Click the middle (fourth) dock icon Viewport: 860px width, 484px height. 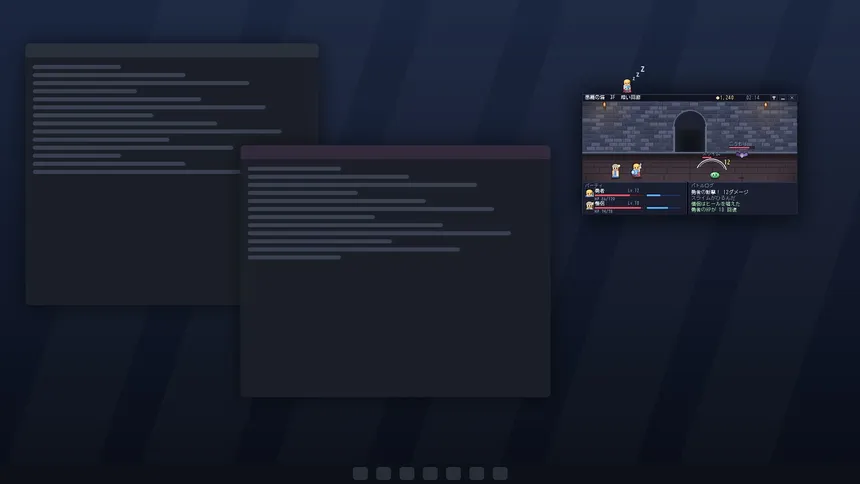coord(430,473)
